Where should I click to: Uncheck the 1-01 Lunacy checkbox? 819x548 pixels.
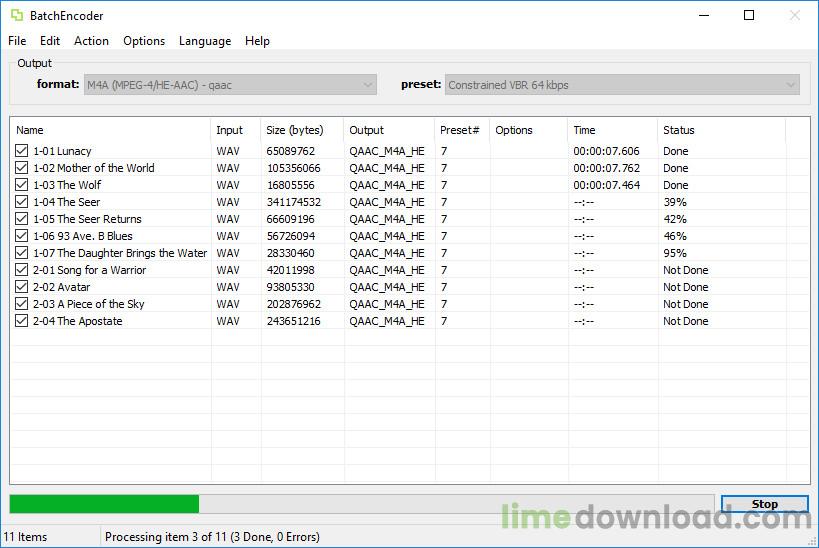coord(22,151)
